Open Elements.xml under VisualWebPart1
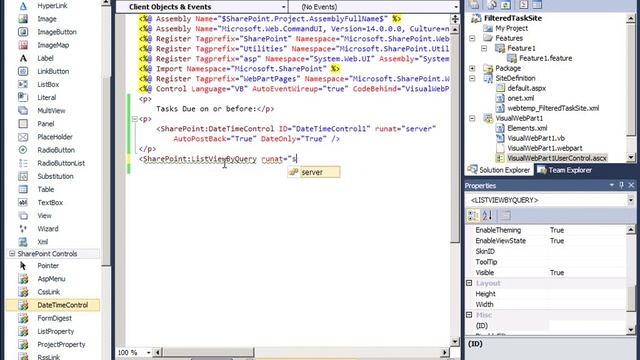Viewport: 640px width, 360px height. click(527, 128)
